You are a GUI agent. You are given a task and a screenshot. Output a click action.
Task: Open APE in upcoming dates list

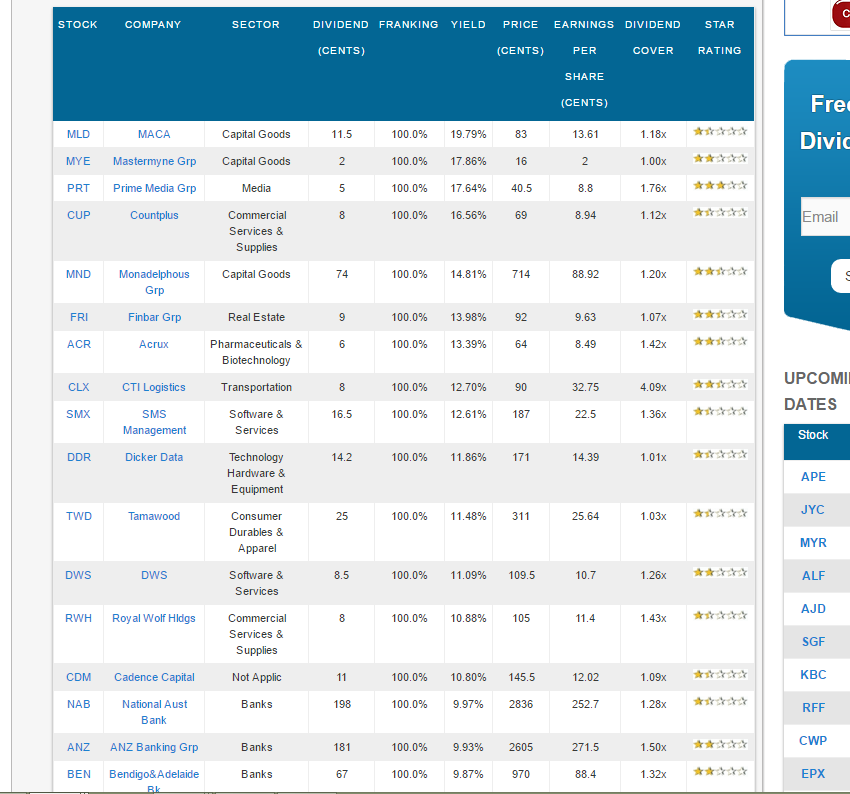coord(813,476)
